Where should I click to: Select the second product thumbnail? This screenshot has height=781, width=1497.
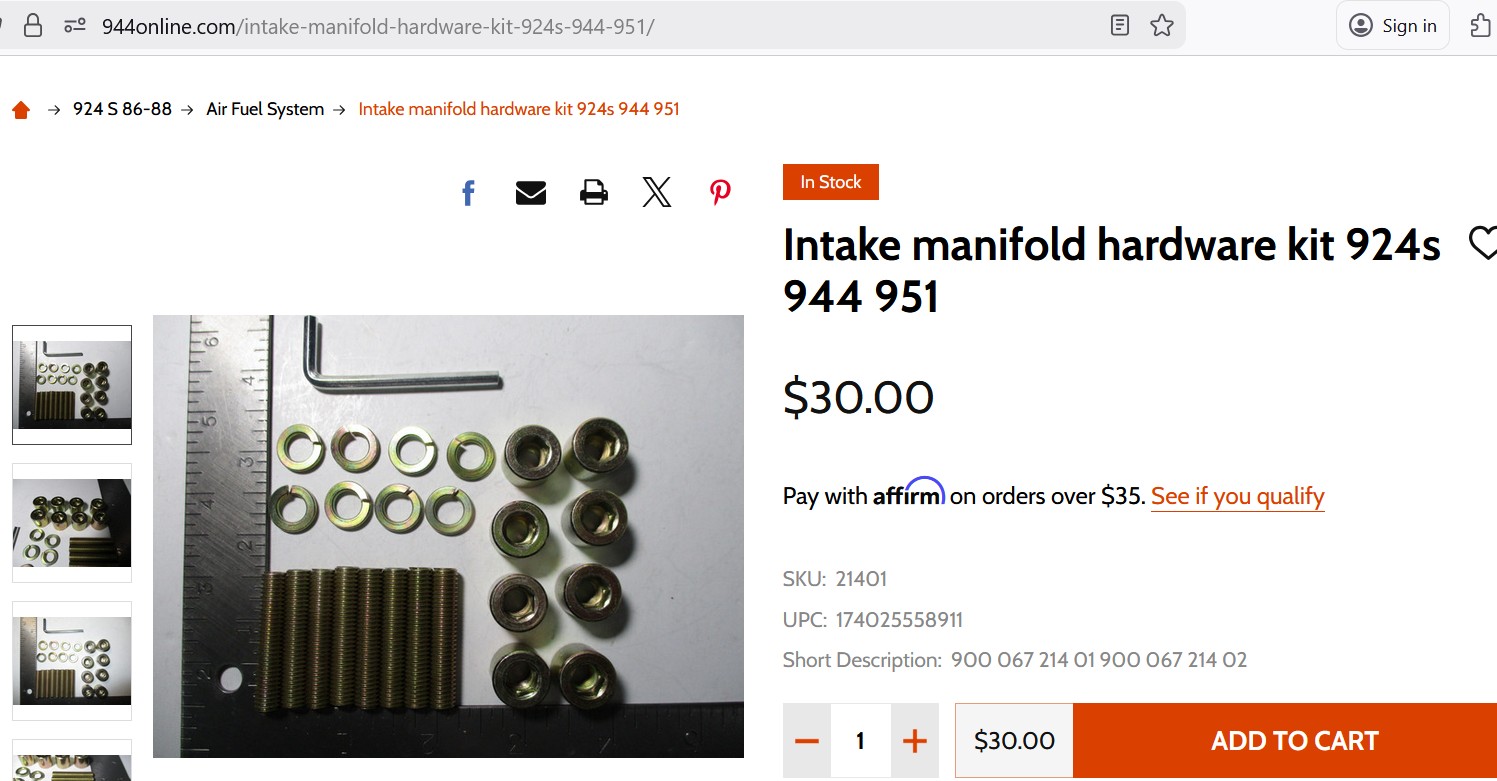pyautogui.click(x=72, y=523)
